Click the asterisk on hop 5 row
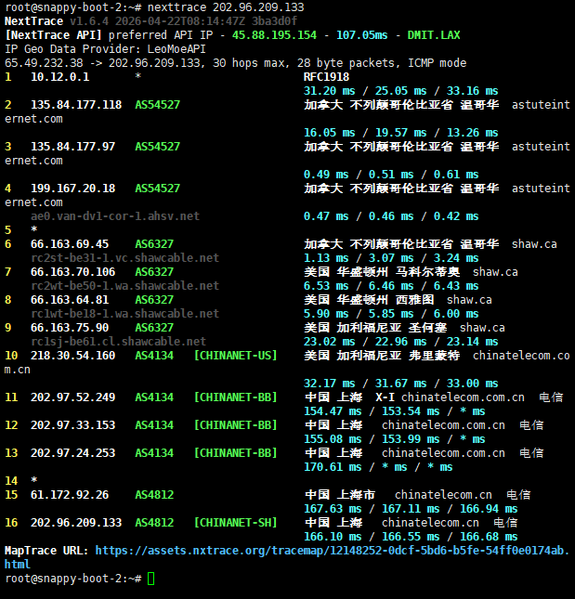The height and width of the screenshot is (599, 575). (x=34, y=229)
